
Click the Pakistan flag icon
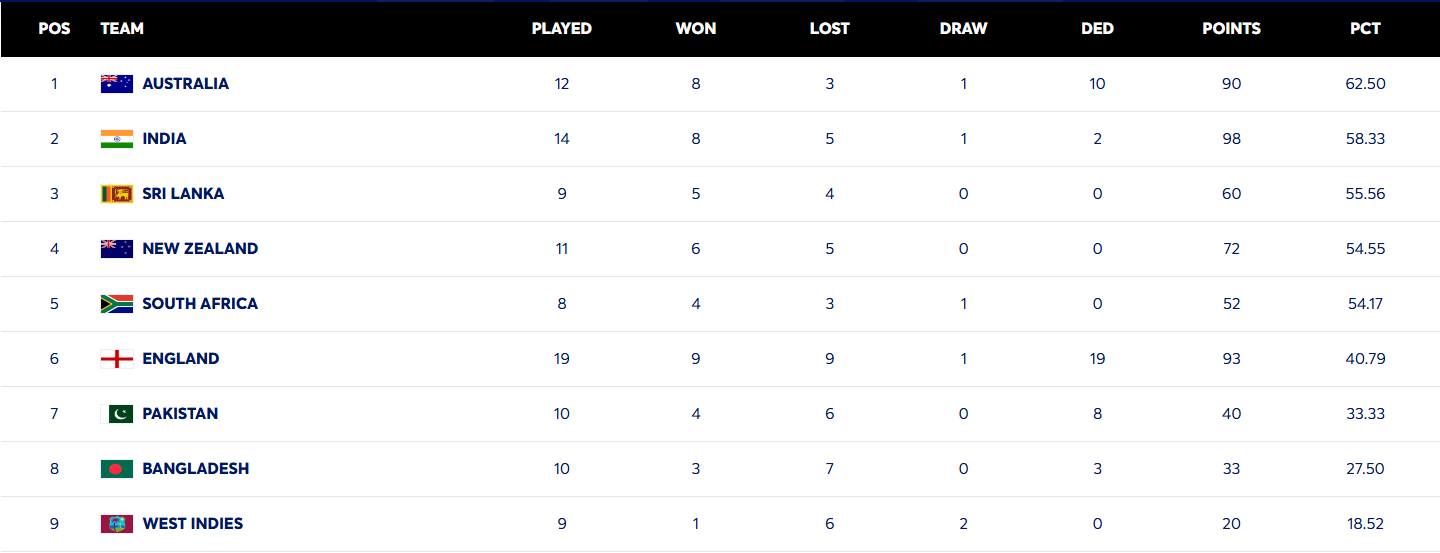117,414
